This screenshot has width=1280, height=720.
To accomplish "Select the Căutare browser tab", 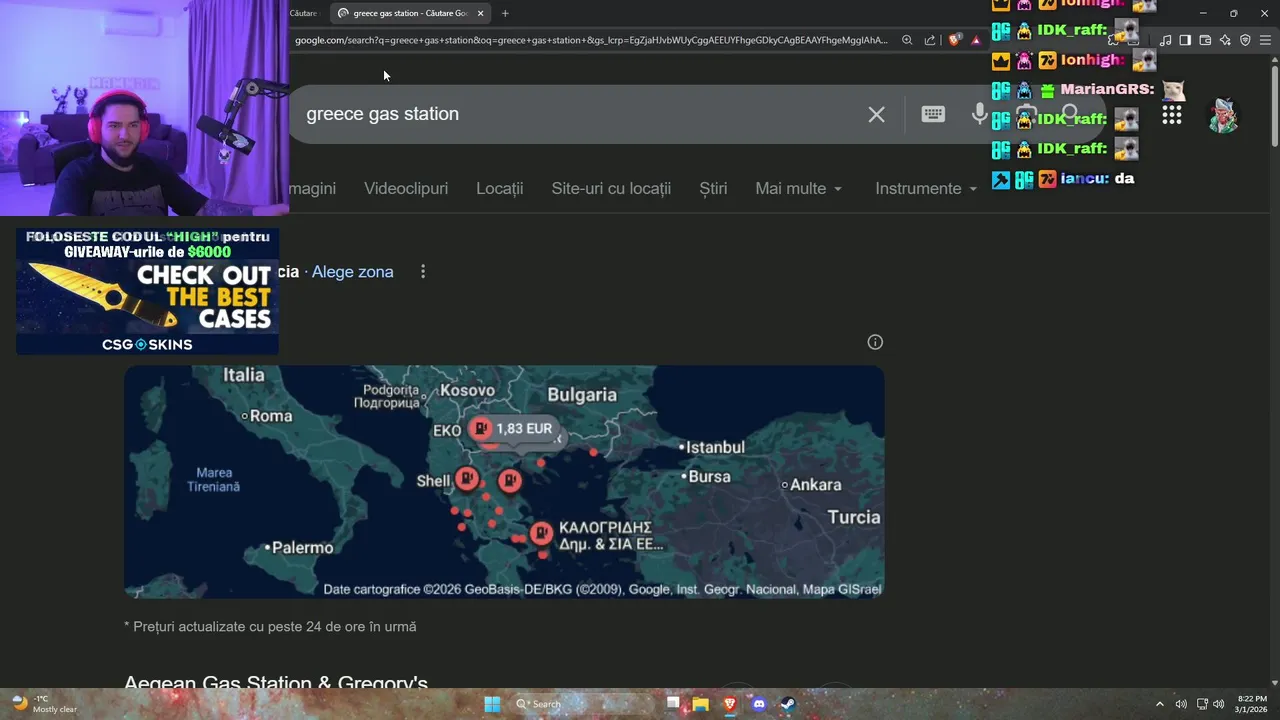I will tap(304, 13).
